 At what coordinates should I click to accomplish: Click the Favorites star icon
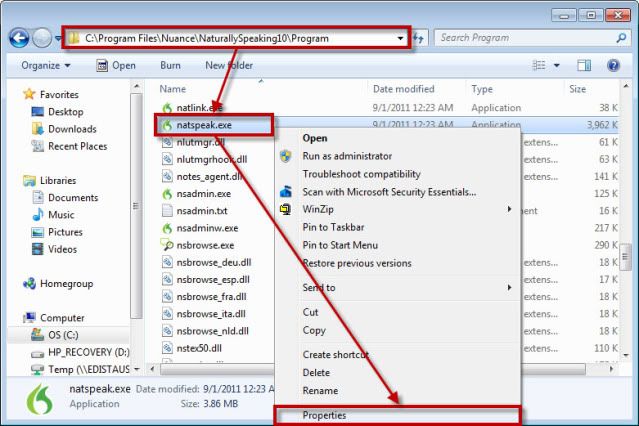click(x=29, y=94)
